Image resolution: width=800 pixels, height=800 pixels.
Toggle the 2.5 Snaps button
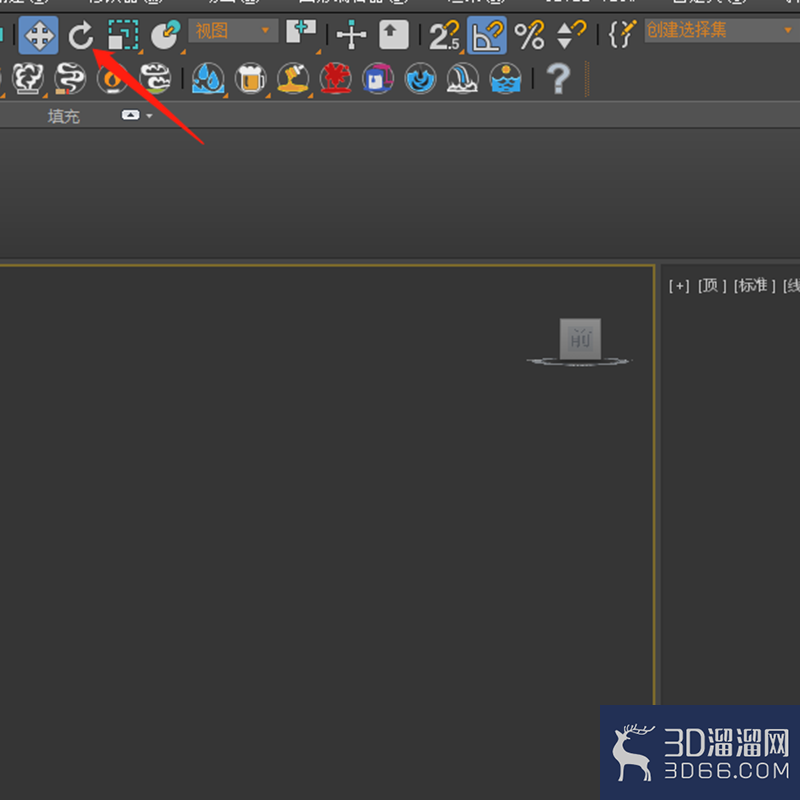pos(444,35)
